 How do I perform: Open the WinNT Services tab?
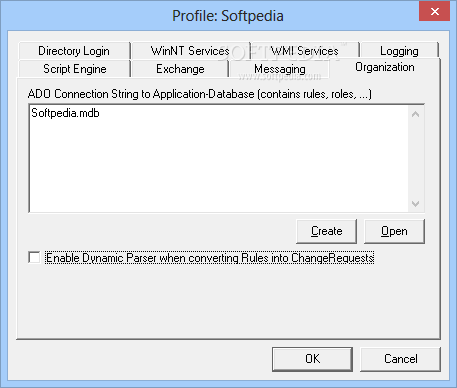tap(190, 51)
